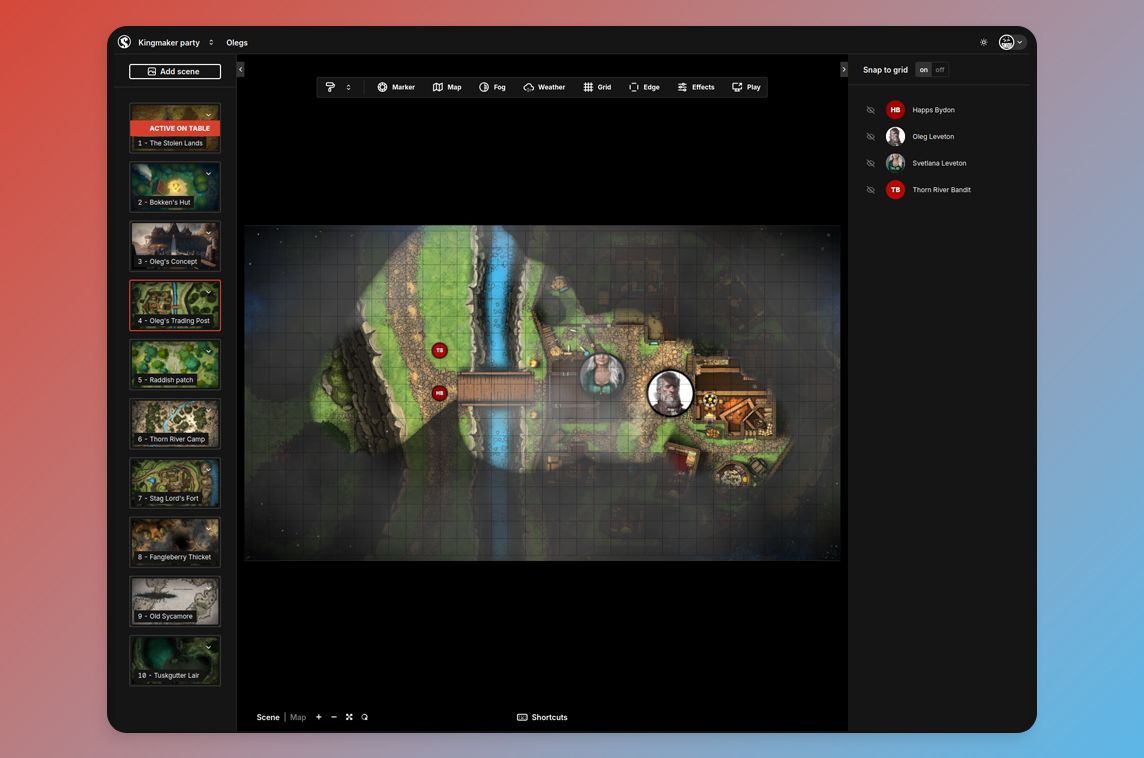Click the app logo icon
This screenshot has width=1144, height=758.
(x=125, y=42)
